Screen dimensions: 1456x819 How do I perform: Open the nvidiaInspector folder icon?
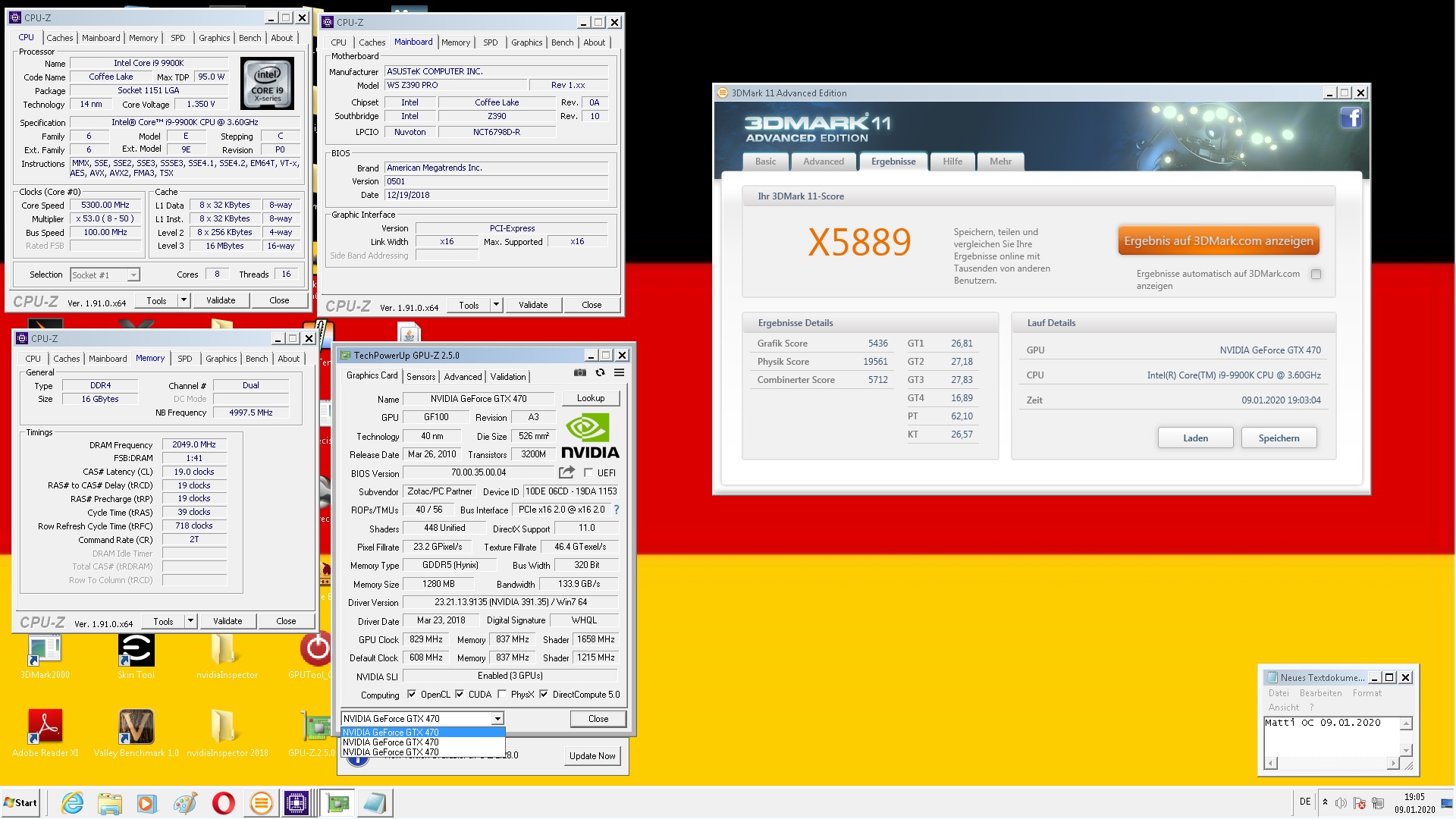click(x=226, y=657)
